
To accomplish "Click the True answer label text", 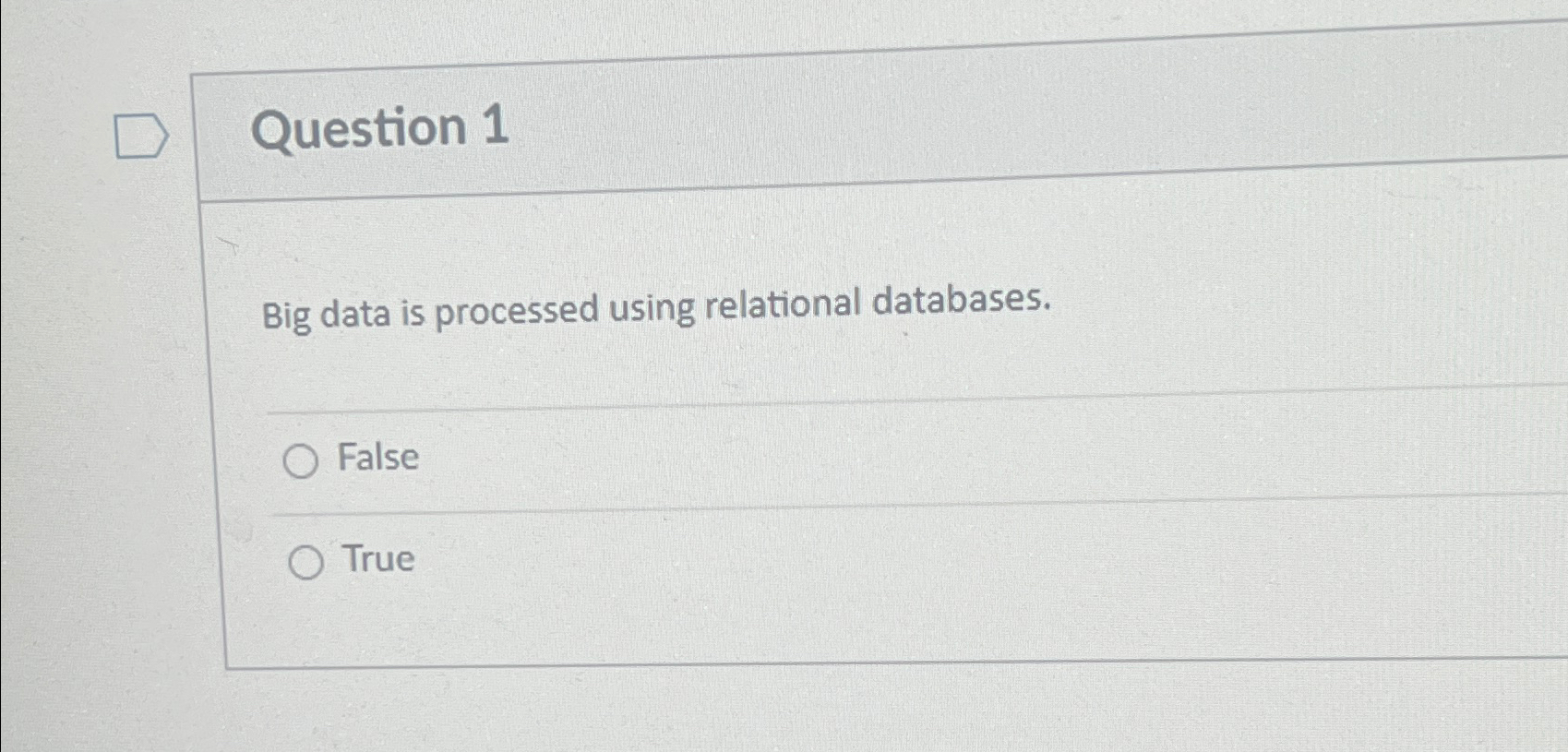I will pyautogui.click(x=376, y=559).
